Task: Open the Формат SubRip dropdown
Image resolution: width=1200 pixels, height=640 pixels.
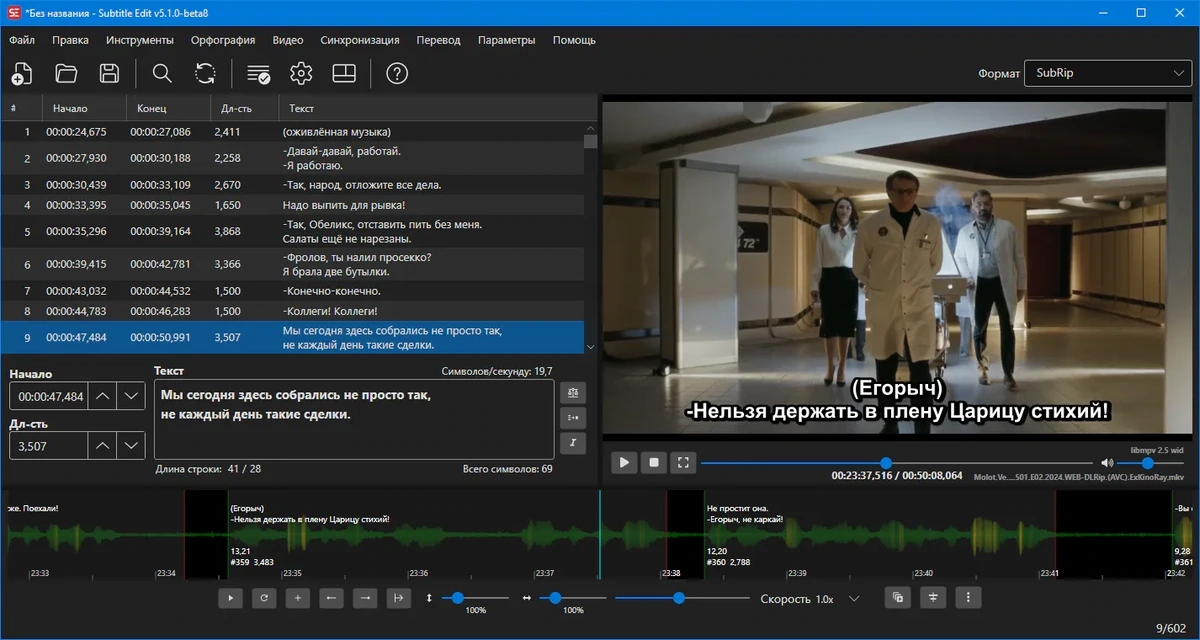Action: (x=1106, y=73)
